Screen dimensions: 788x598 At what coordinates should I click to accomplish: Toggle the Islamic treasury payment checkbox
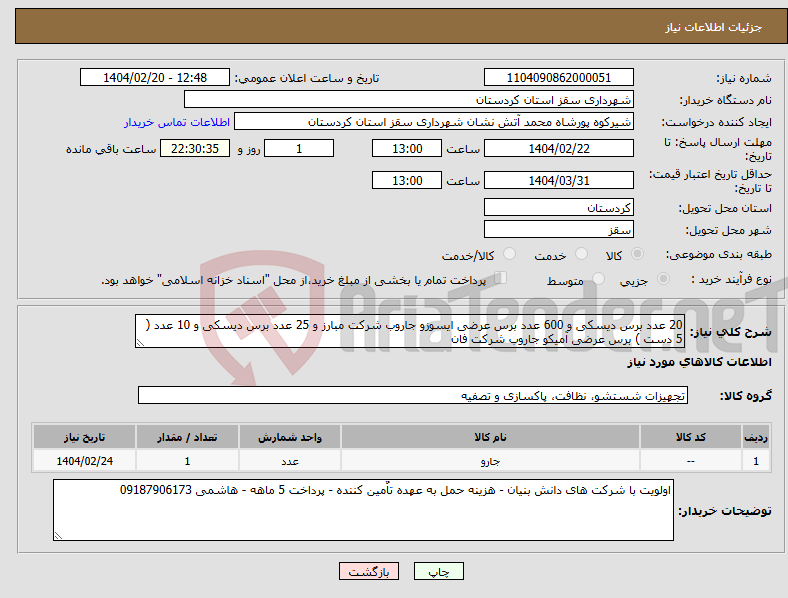(501, 278)
